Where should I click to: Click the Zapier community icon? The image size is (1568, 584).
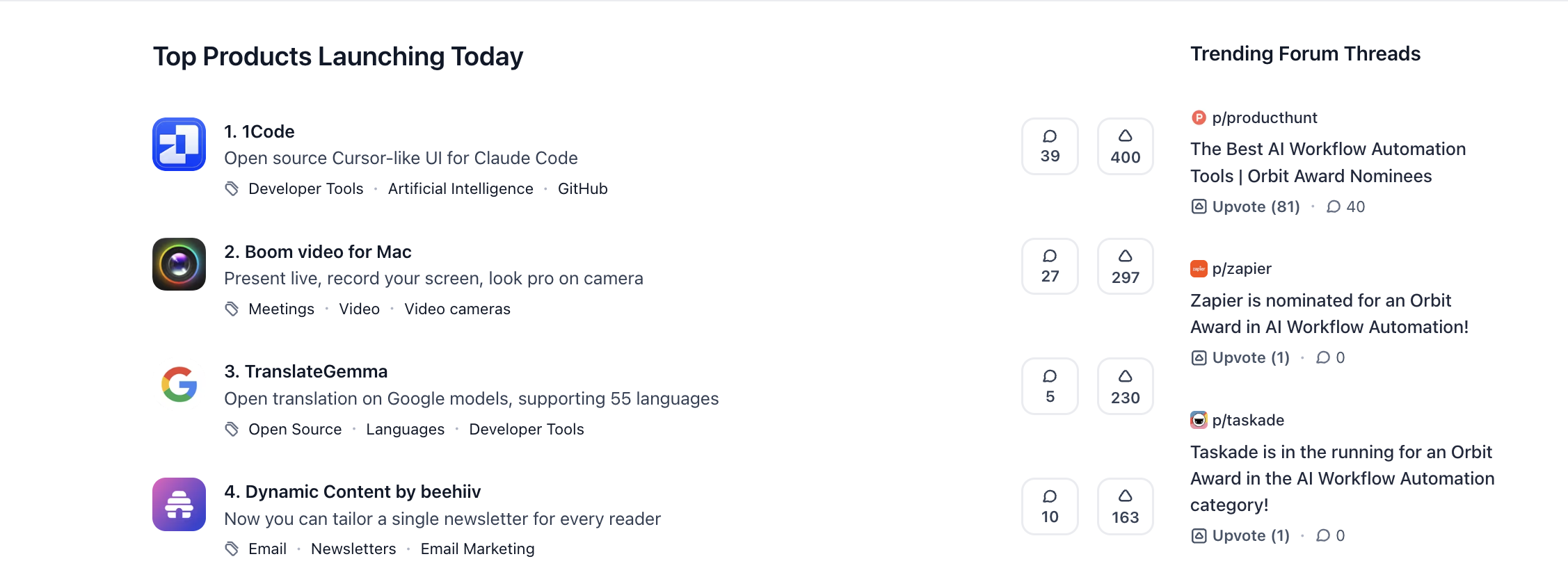click(1197, 268)
